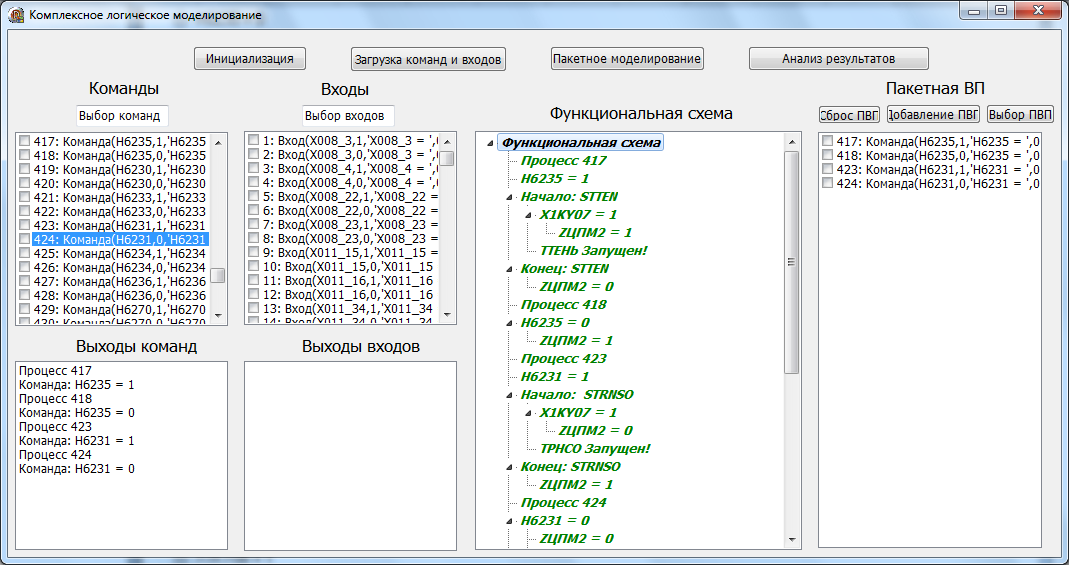The width and height of the screenshot is (1069, 565).
Task: Check input 3 X008_4,1 checkbox
Action: pos(254,168)
